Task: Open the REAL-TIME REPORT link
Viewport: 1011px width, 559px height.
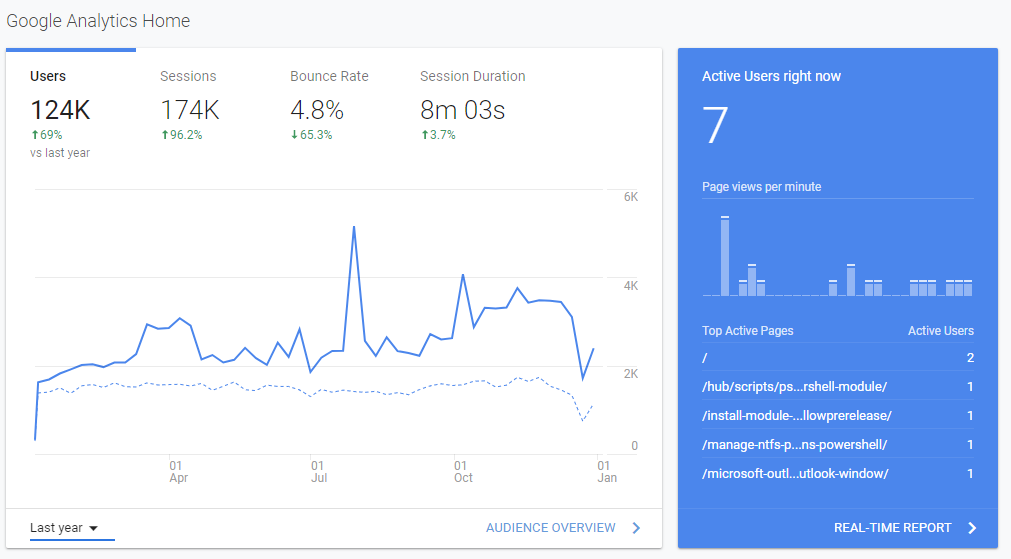Action: tap(892, 528)
